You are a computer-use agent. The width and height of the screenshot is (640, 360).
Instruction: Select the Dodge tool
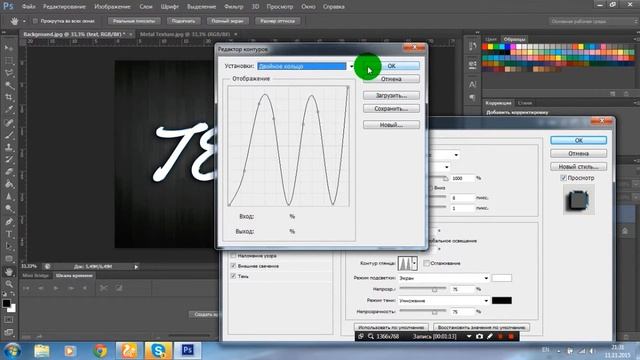point(9,209)
